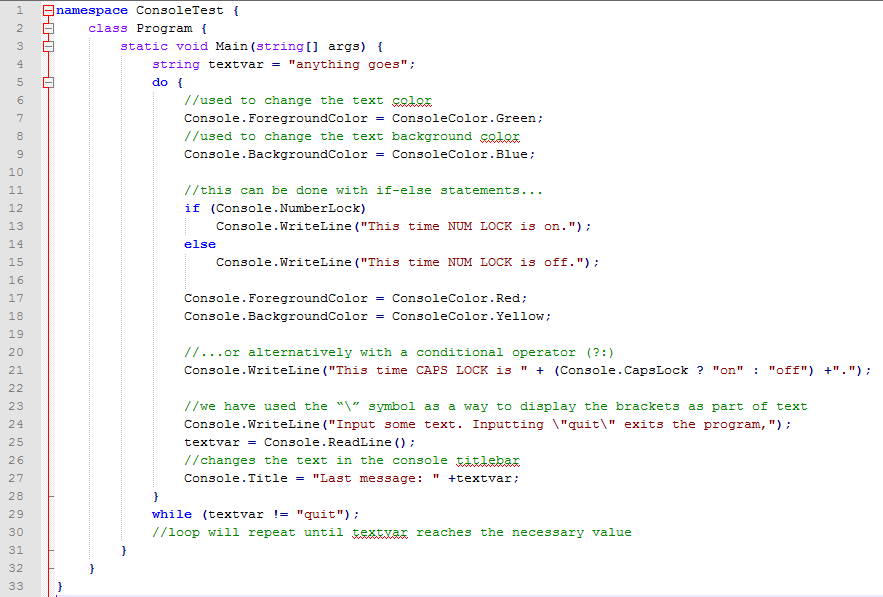Click the if-else statements comment
This screenshot has height=597, width=883.
click(363, 190)
